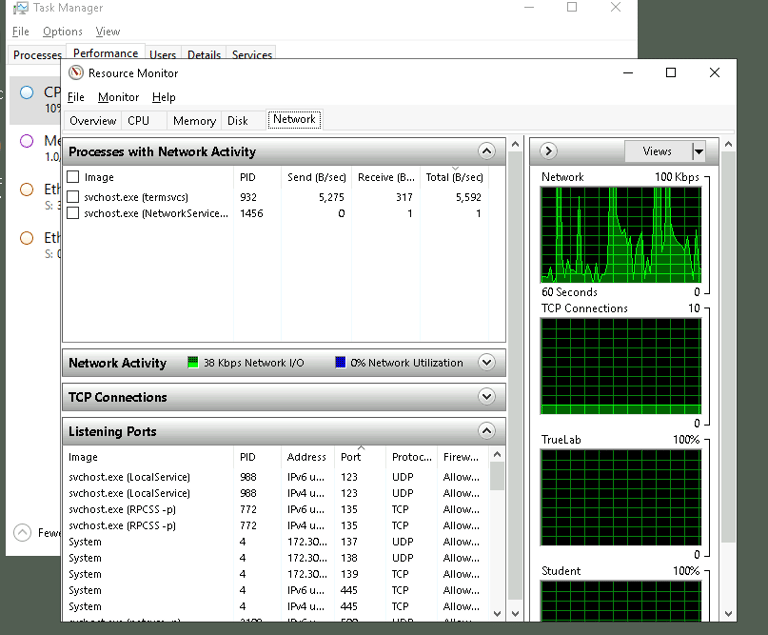The width and height of the screenshot is (768, 635).
Task: Click the Resource Monitor gauge title icon
Action: (76, 73)
